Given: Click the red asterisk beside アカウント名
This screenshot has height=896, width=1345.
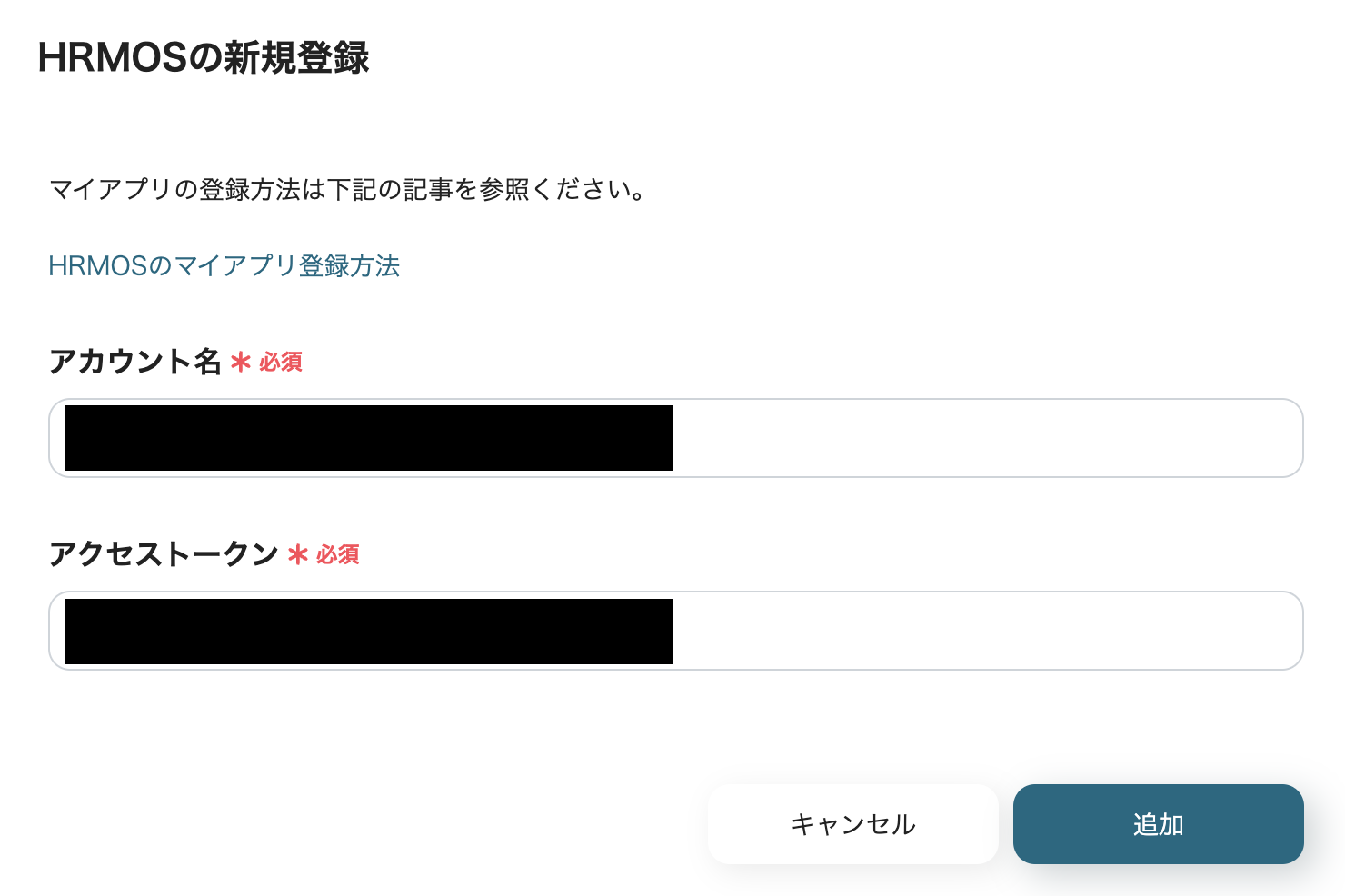Looking at the screenshot, I should (241, 363).
